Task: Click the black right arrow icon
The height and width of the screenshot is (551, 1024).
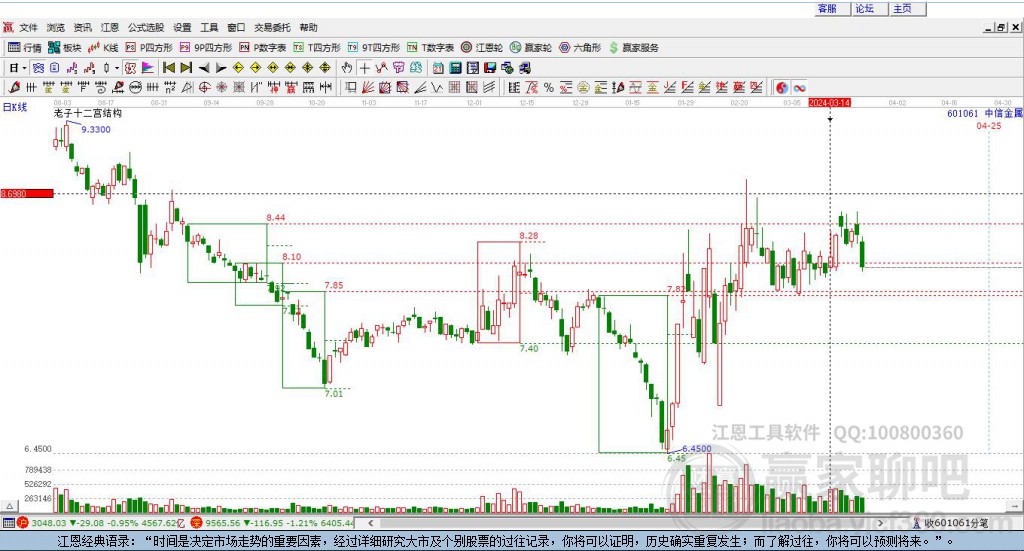Action: pyautogui.click(x=221, y=68)
